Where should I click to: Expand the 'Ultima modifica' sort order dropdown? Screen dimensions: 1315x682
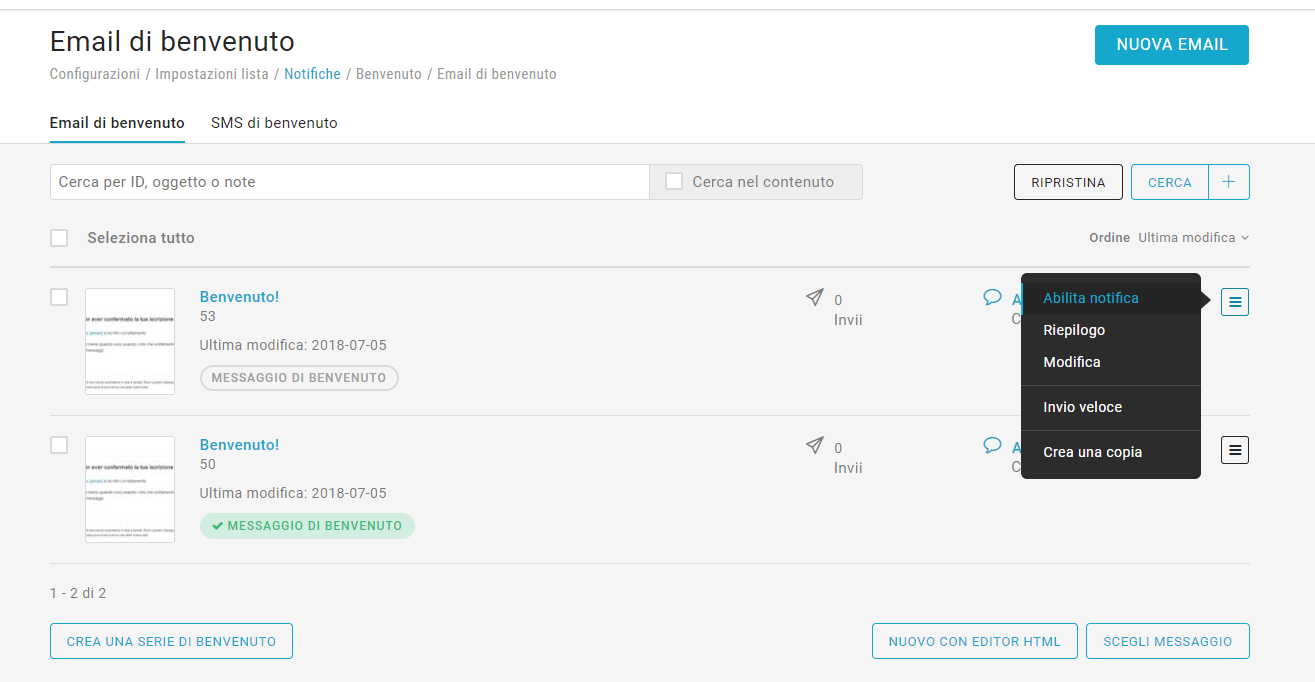1194,238
